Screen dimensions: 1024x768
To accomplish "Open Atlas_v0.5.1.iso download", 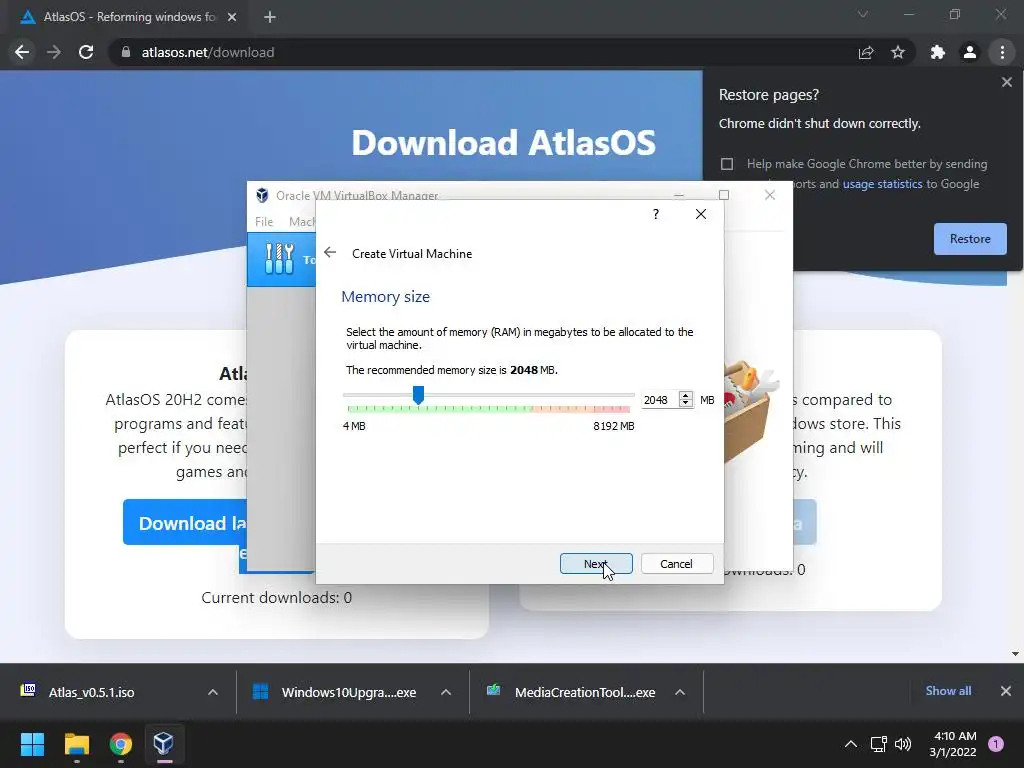I will (x=91, y=692).
